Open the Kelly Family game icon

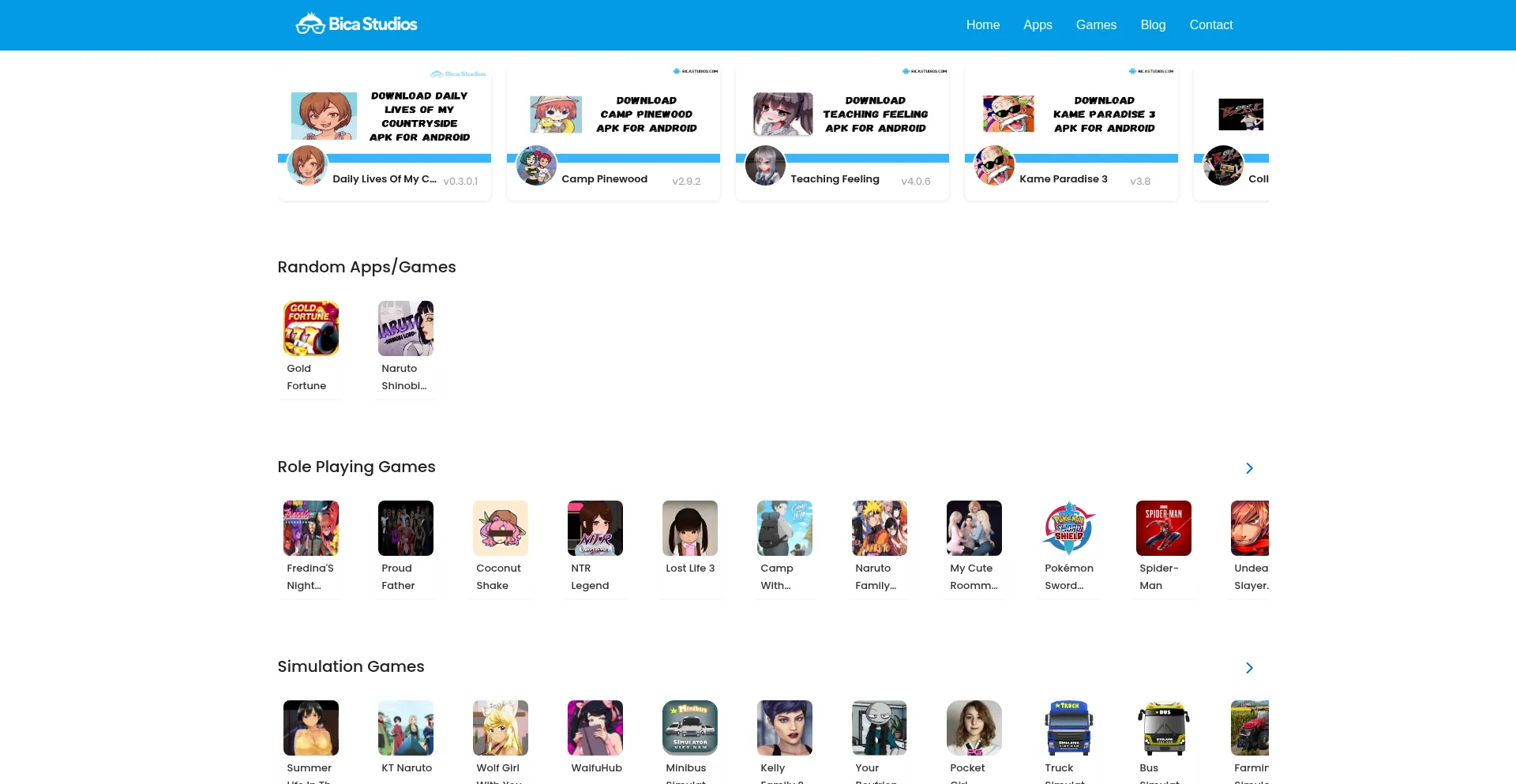(x=785, y=728)
